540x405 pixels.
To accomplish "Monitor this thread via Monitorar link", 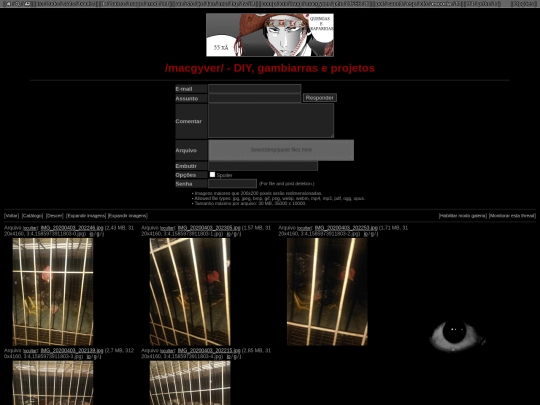I will (512, 216).
